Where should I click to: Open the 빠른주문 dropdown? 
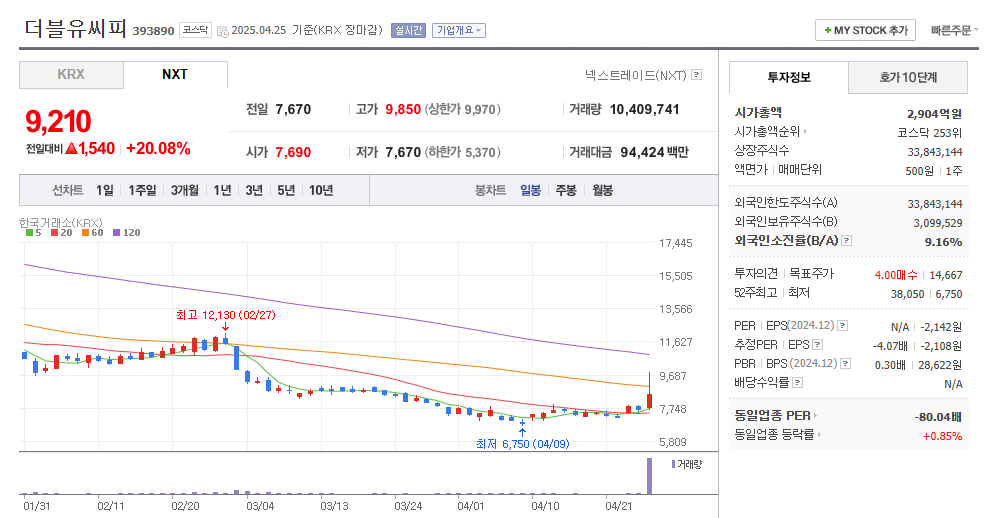954,30
